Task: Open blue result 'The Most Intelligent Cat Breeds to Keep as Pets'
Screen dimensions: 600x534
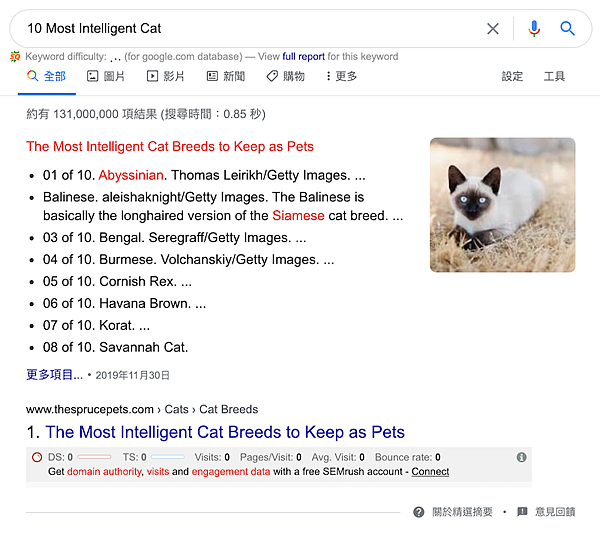Action: [225, 432]
